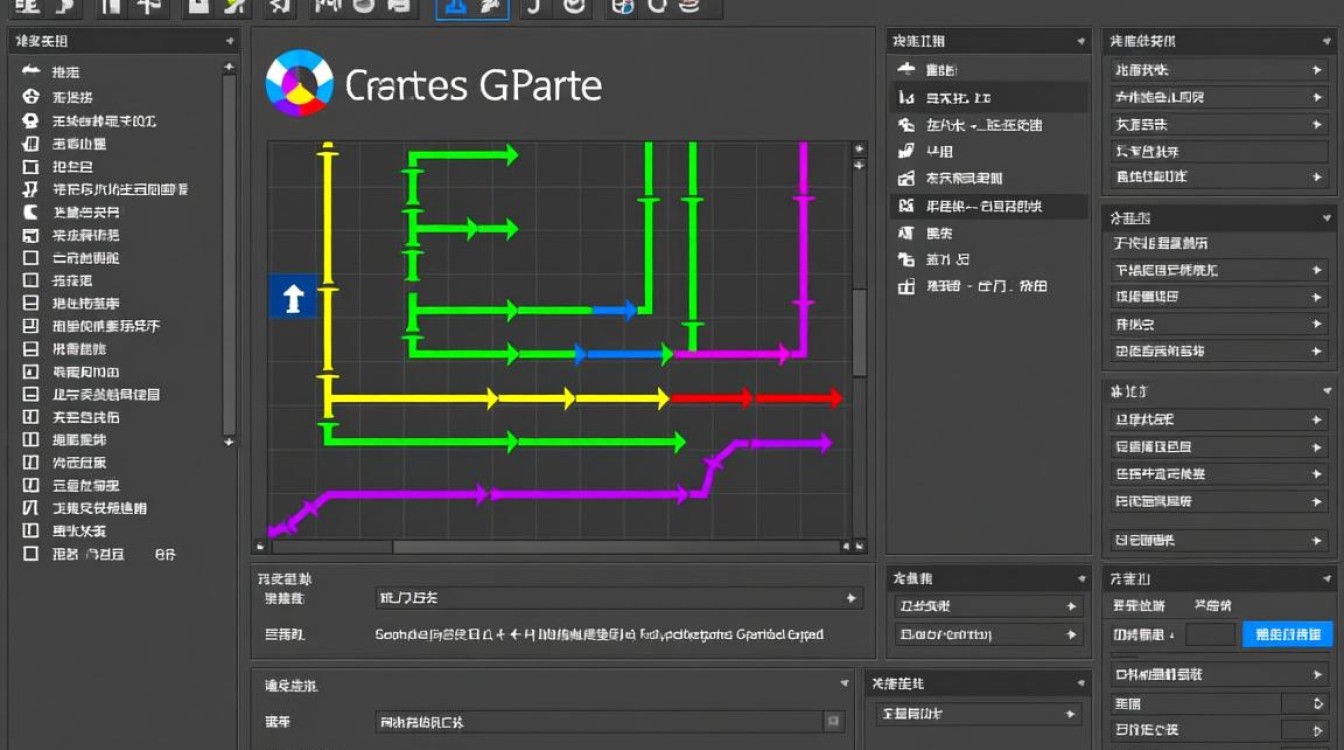Click the database cylinder icon at the toolbar's right end
The image size is (1344, 750).
click(x=689, y=11)
